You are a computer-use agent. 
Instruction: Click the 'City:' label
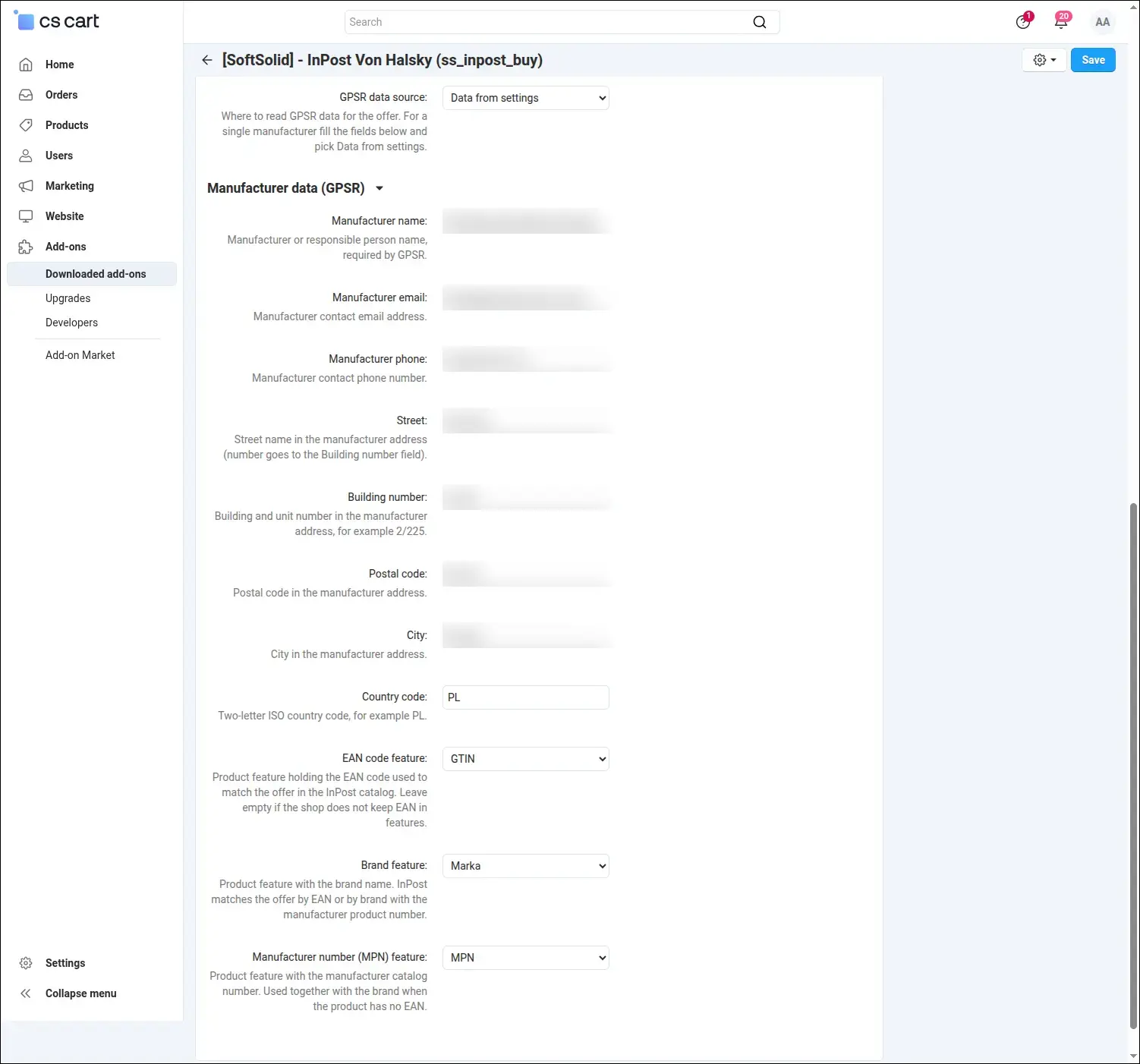pos(417,635)
